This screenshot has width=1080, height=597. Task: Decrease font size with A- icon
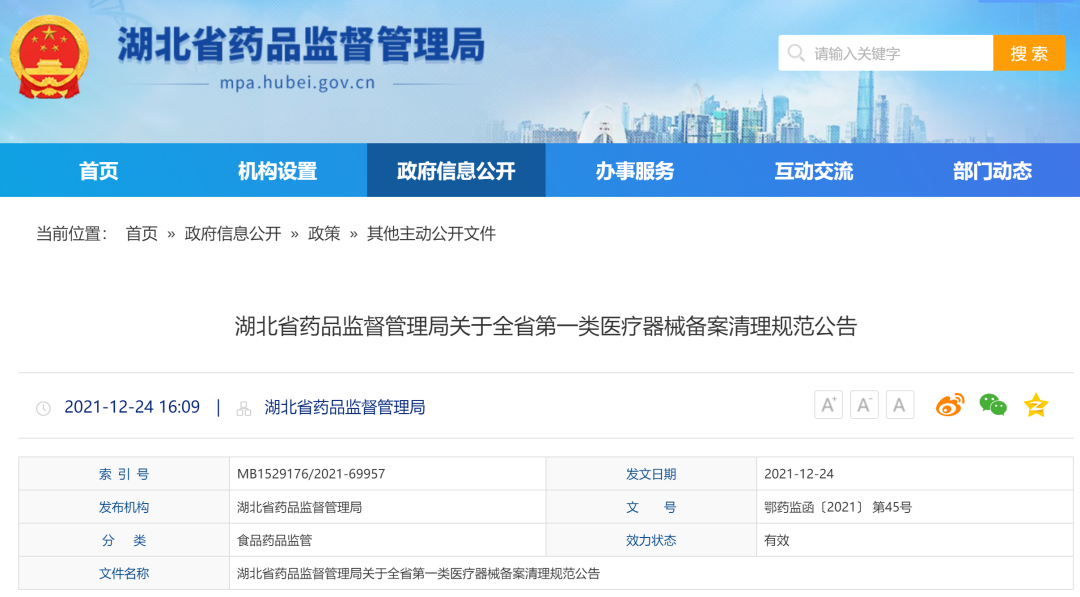tap(864, 405)
